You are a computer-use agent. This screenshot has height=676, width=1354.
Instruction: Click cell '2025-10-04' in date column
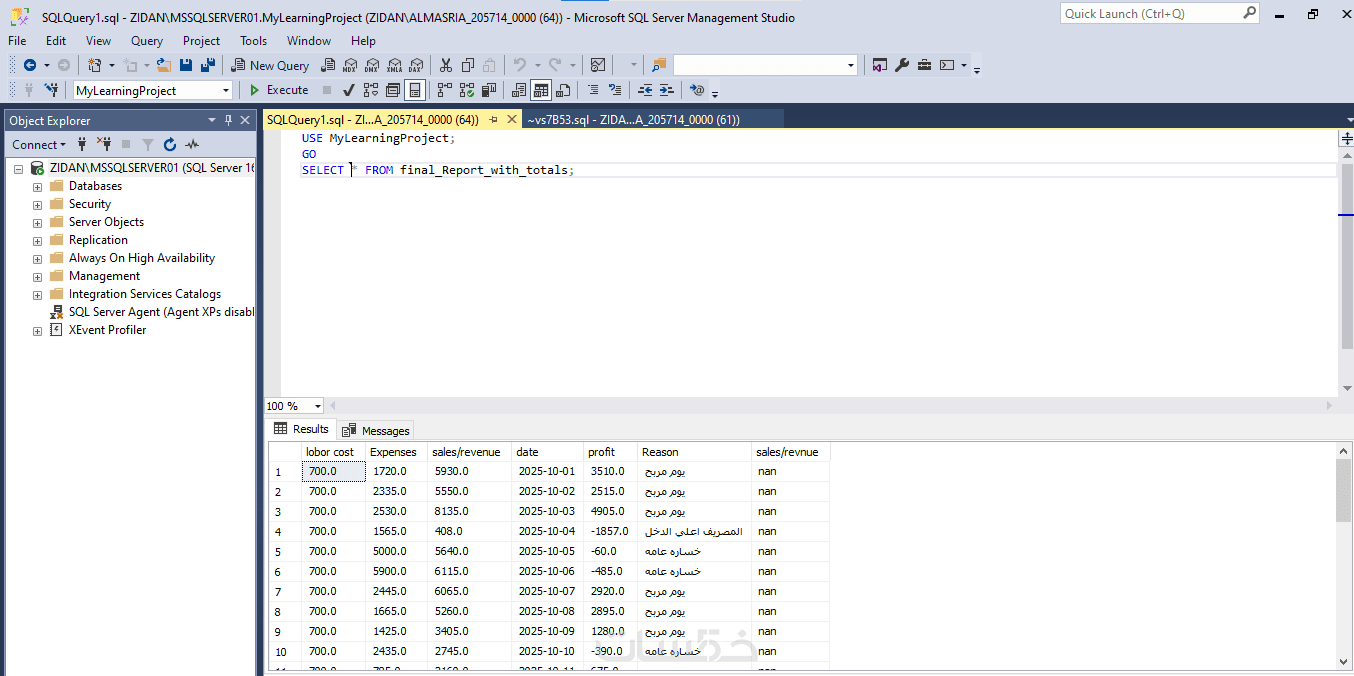(x=547, y=531)
